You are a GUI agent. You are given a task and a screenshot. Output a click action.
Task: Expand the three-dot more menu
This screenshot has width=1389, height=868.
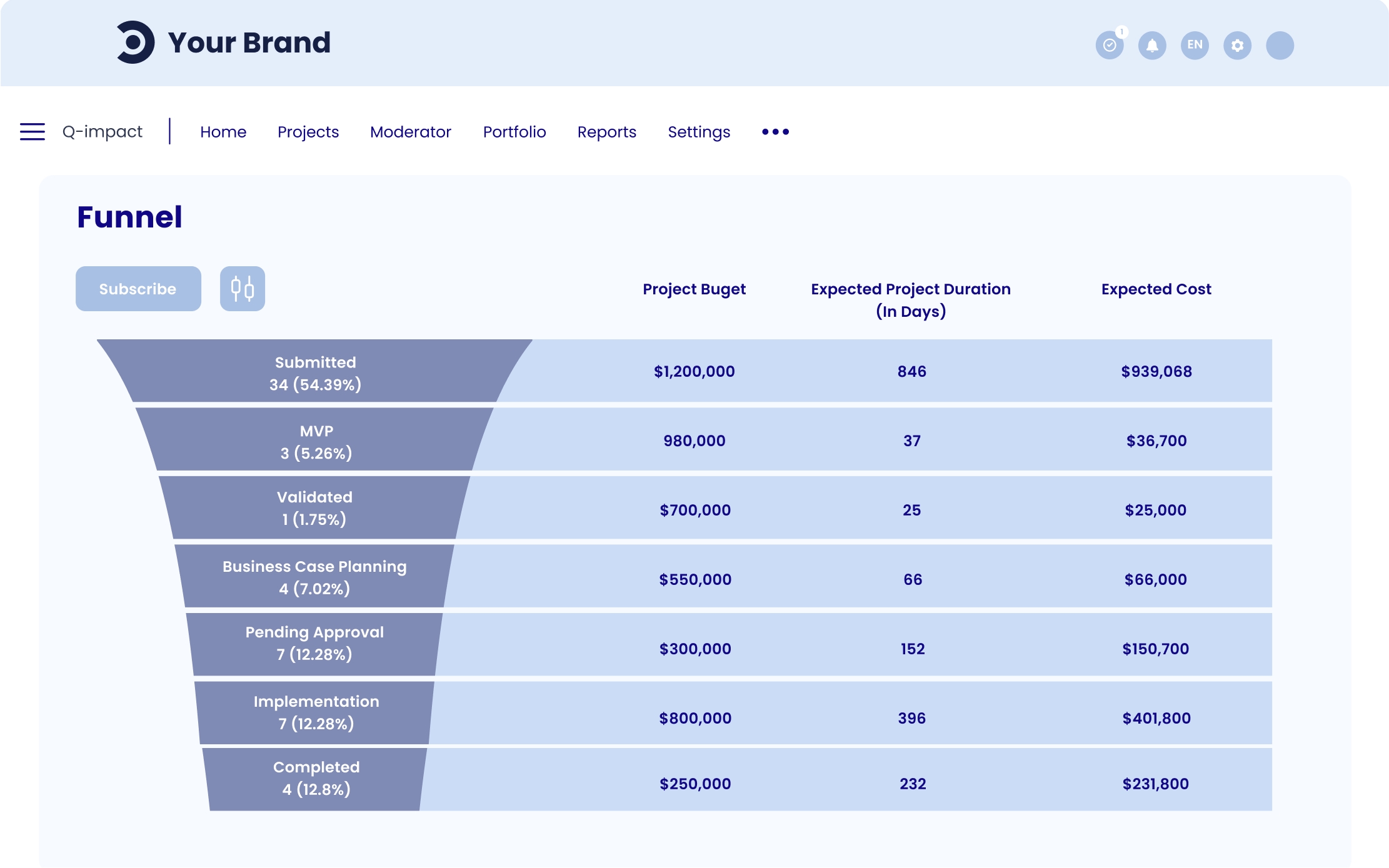[x=775, y=132]
